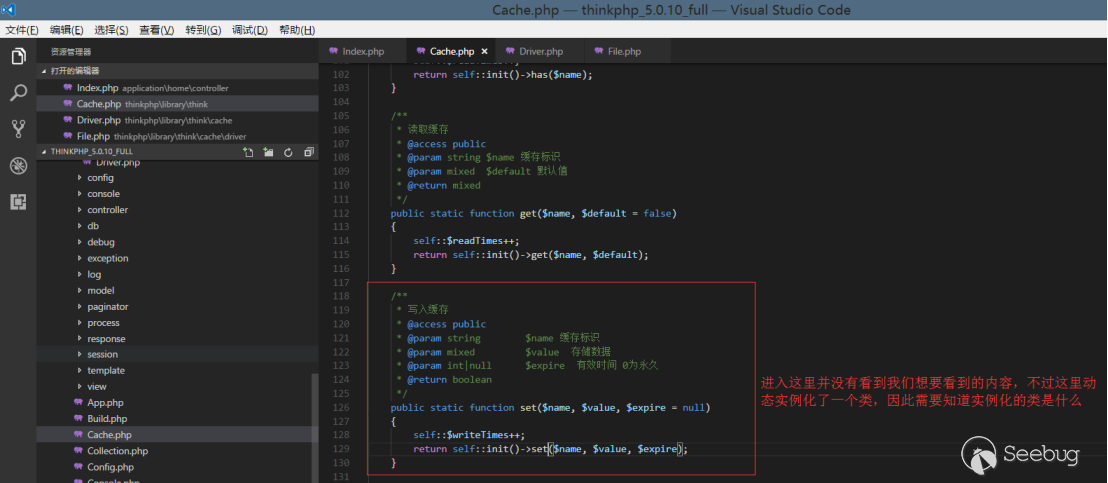The image size is (1108, 483).
Task: Click the init()->has($name) return statement
Action: pyautogui.click(x=503, y=75)
